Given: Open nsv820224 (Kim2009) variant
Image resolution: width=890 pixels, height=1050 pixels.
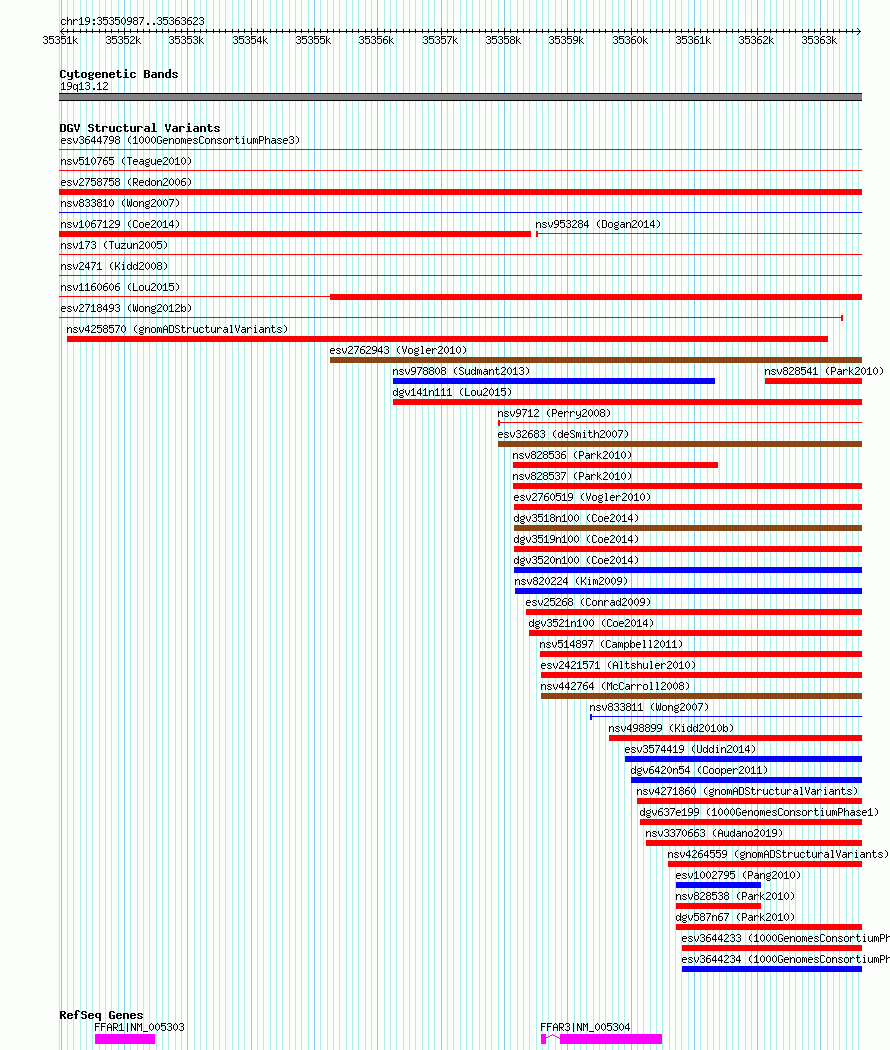Looking at the screenshot, I should (571, 581).
